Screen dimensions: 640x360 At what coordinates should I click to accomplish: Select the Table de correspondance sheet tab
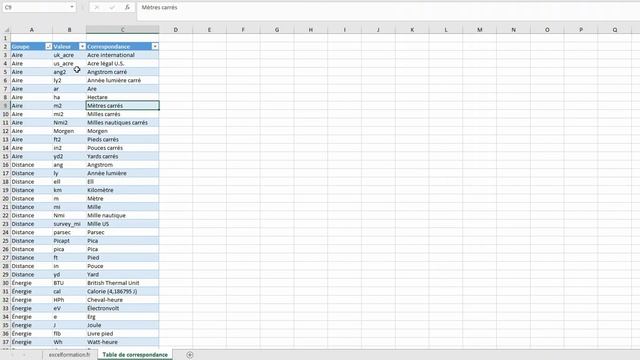pos(135,355)
